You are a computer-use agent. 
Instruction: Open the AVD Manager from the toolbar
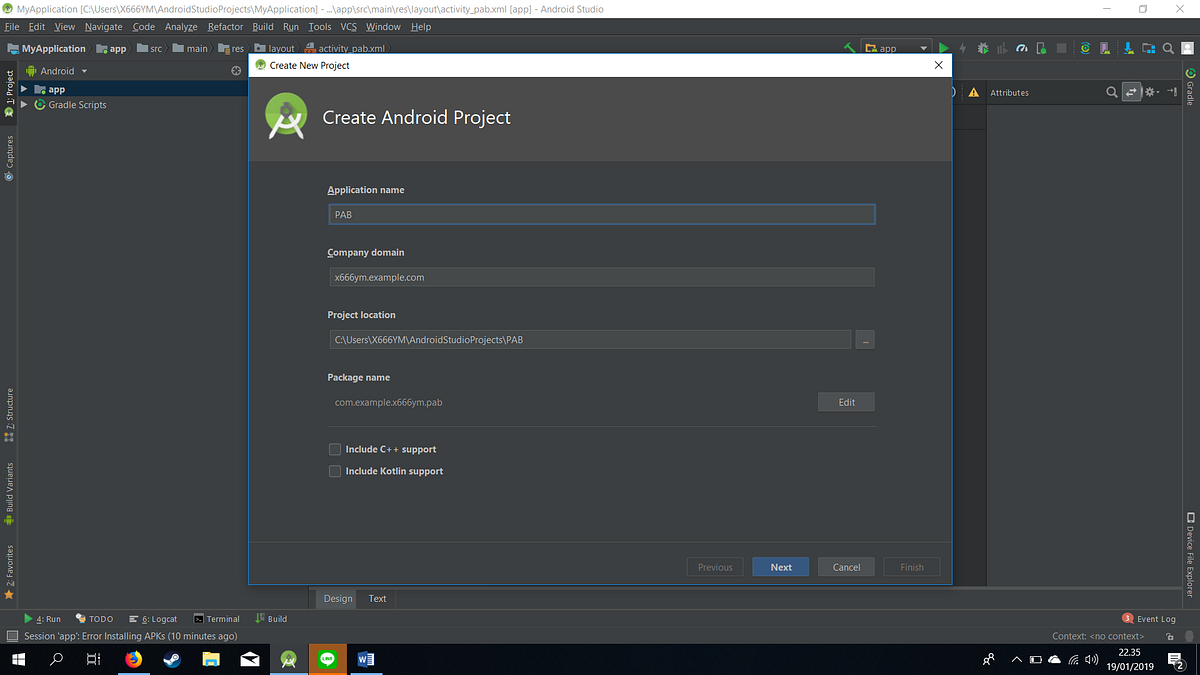click(x=1105, y=47)
